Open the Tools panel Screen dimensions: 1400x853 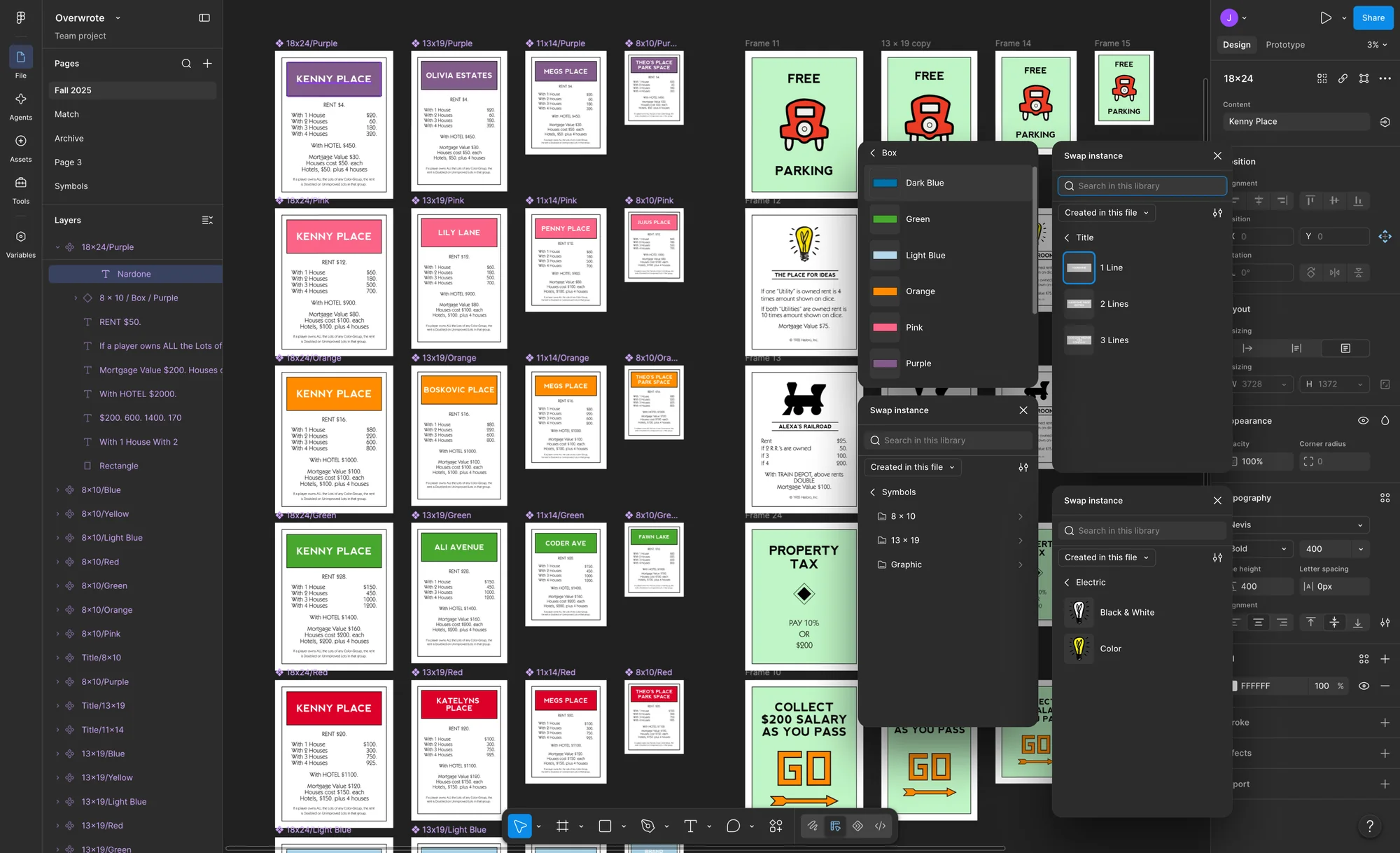point(20,190)
